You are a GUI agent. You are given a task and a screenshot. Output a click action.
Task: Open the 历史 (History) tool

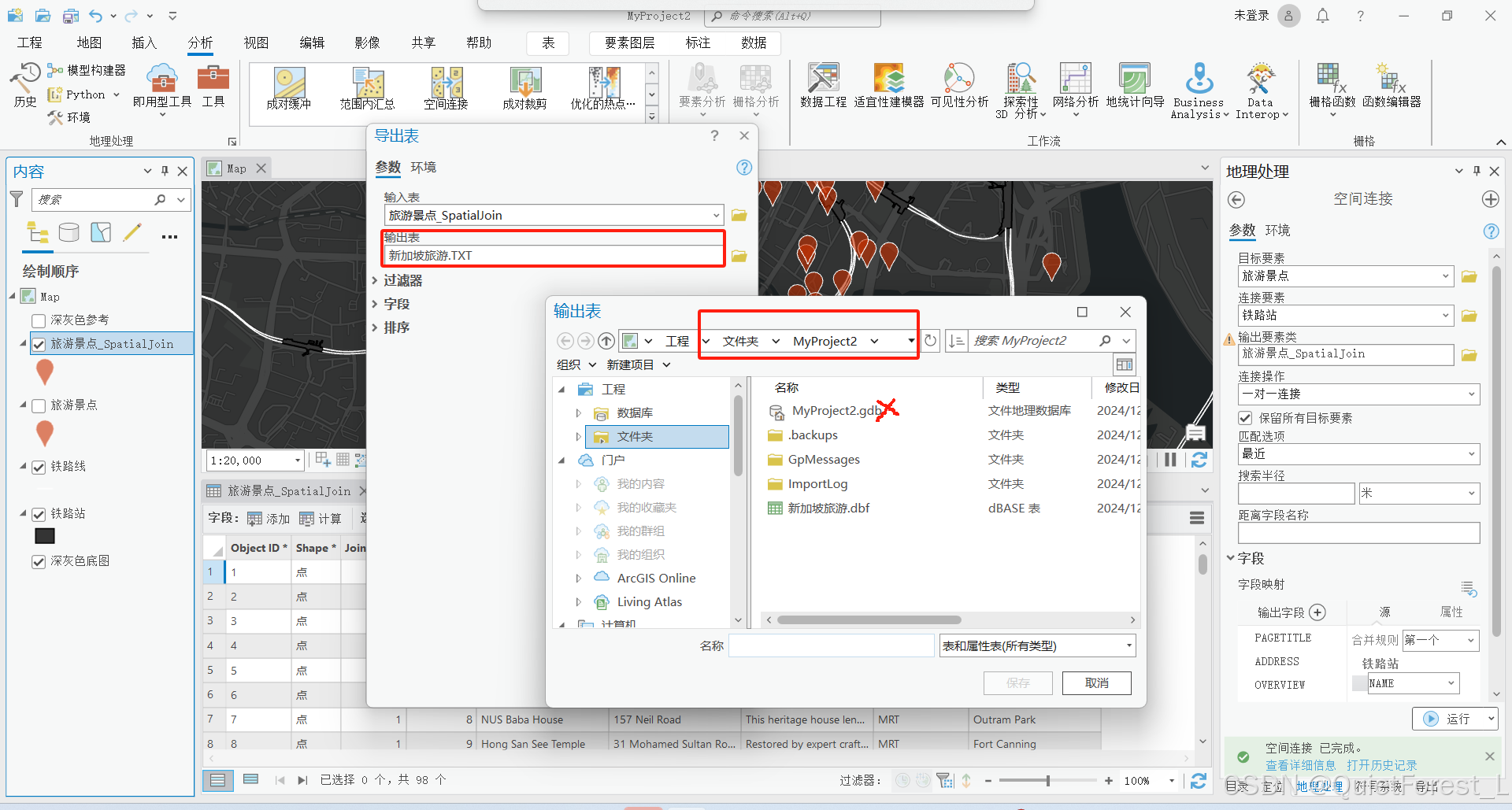[24, 85]
